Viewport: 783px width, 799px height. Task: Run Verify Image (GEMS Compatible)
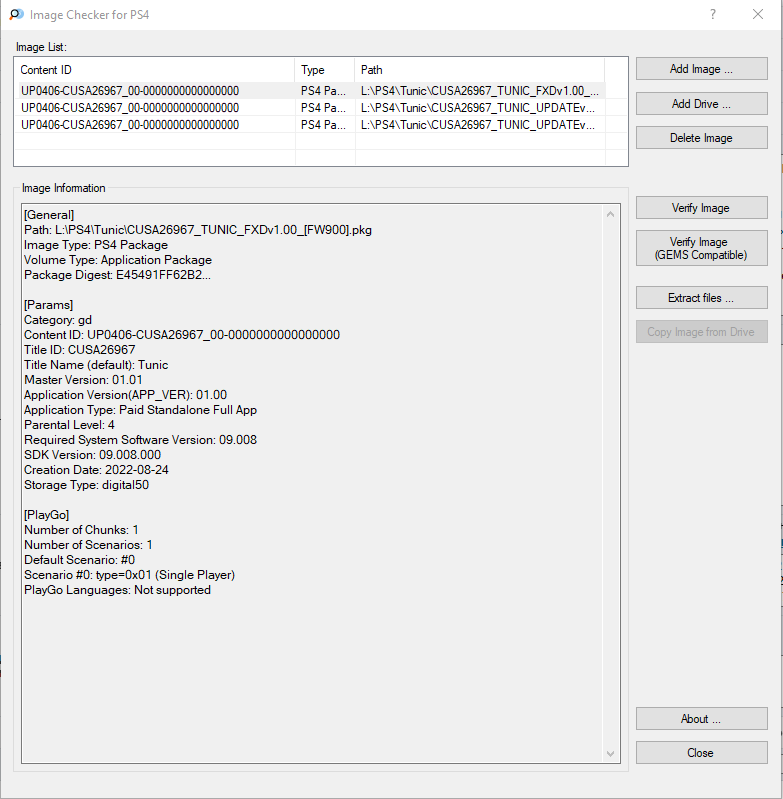701,248
